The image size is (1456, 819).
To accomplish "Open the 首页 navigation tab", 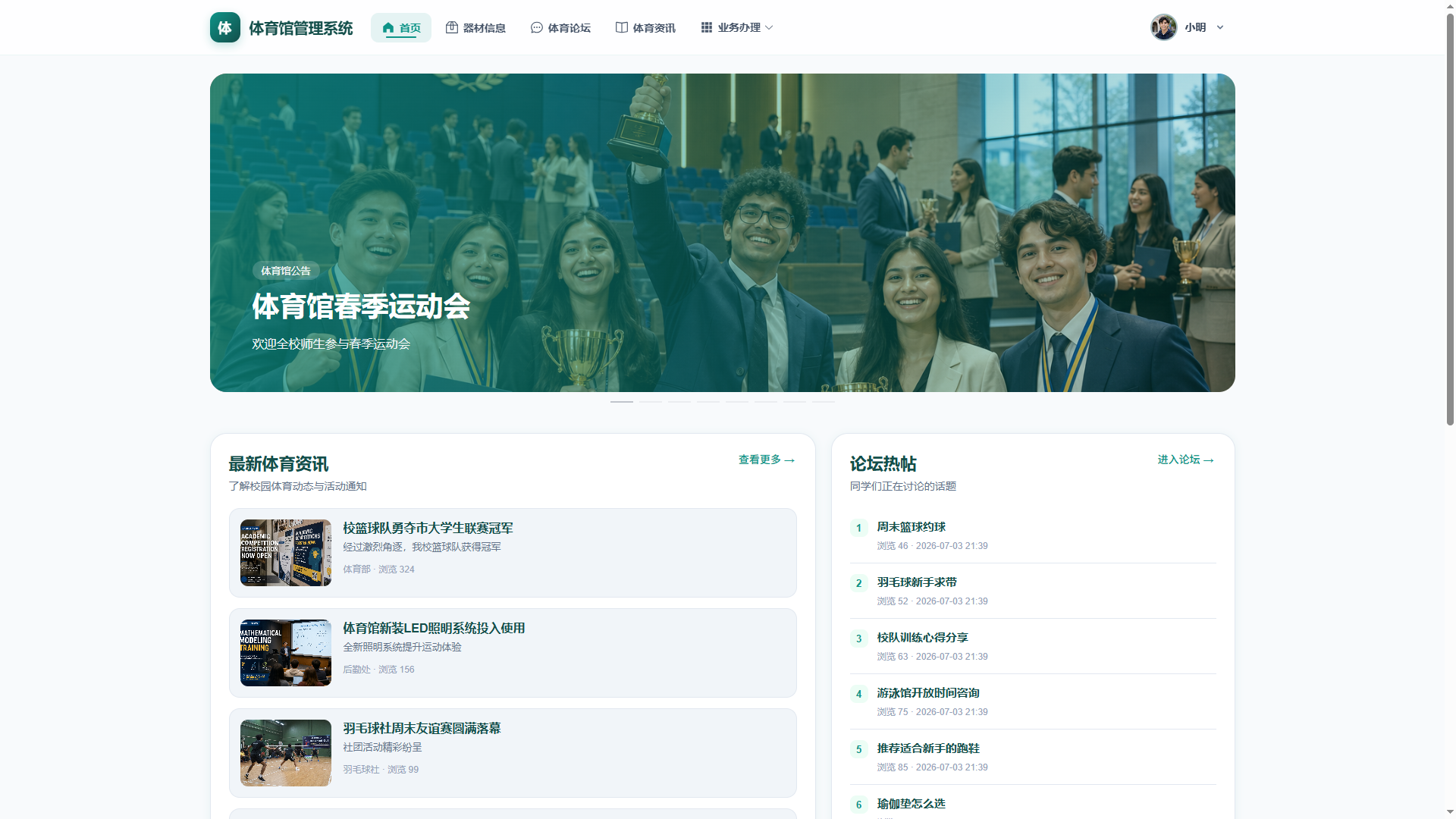I will tap(401, 28).
